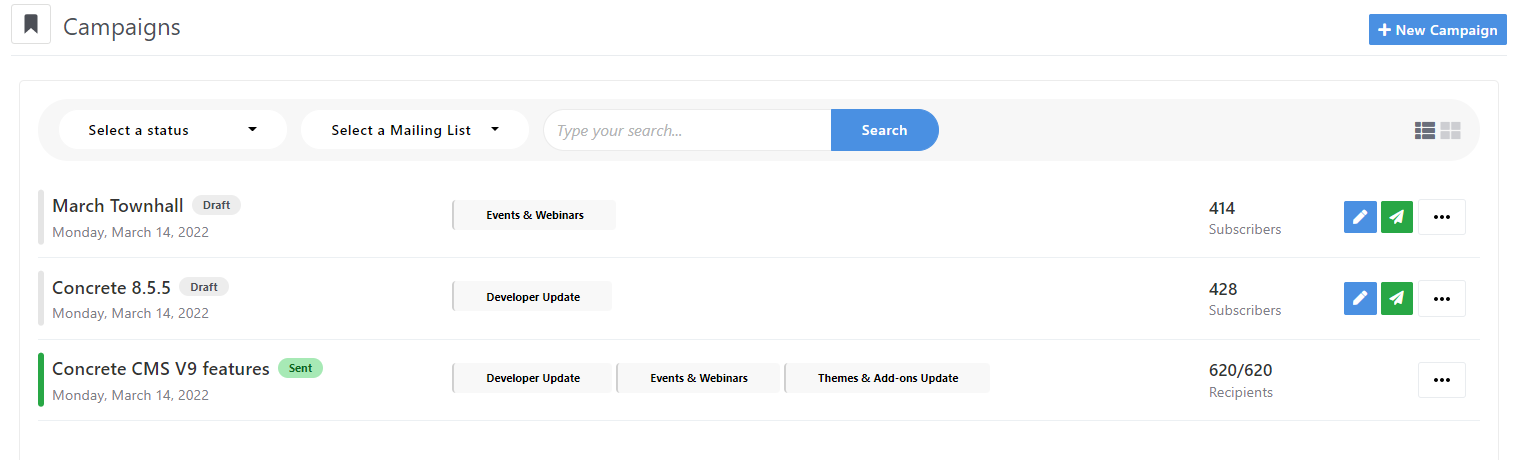Send the March Townhall campaign
Image resolution: width=1520 pixels, height=460 pixels.
pos(1396,217)
